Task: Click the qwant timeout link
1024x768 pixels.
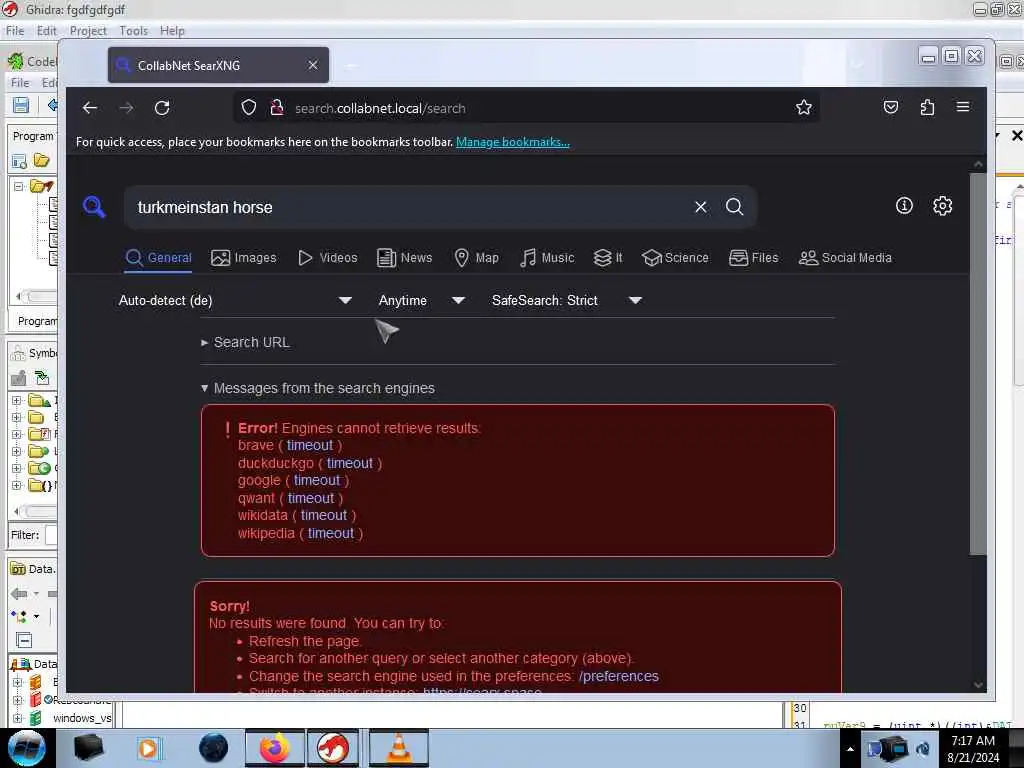Action: (x=311, y=498)
